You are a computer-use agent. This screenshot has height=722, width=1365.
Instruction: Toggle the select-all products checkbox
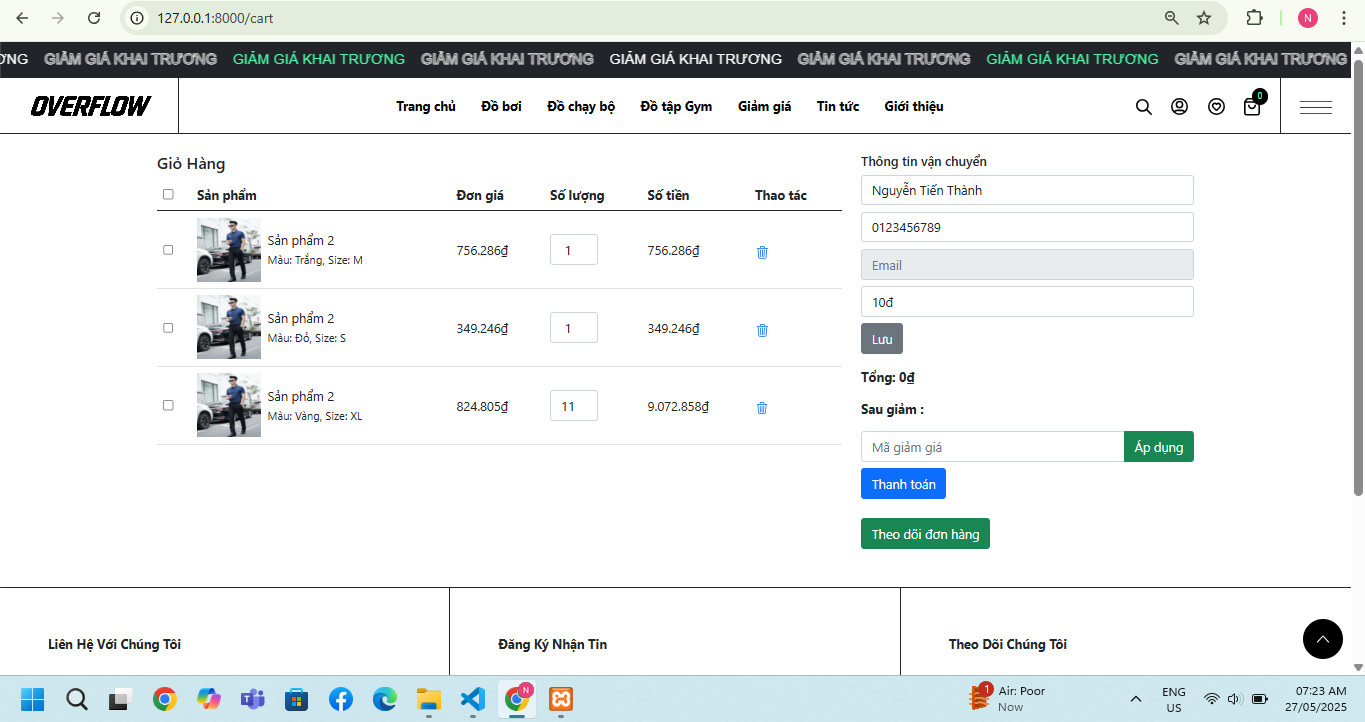click(x=168, y=195)
